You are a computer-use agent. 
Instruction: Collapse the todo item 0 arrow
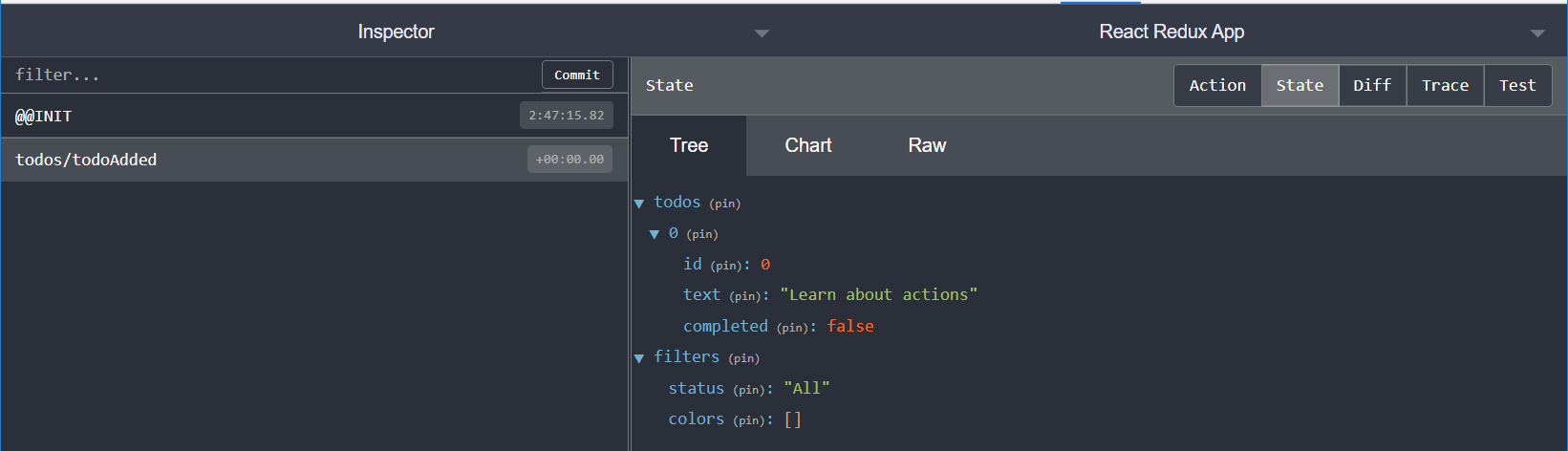[655, 234]
